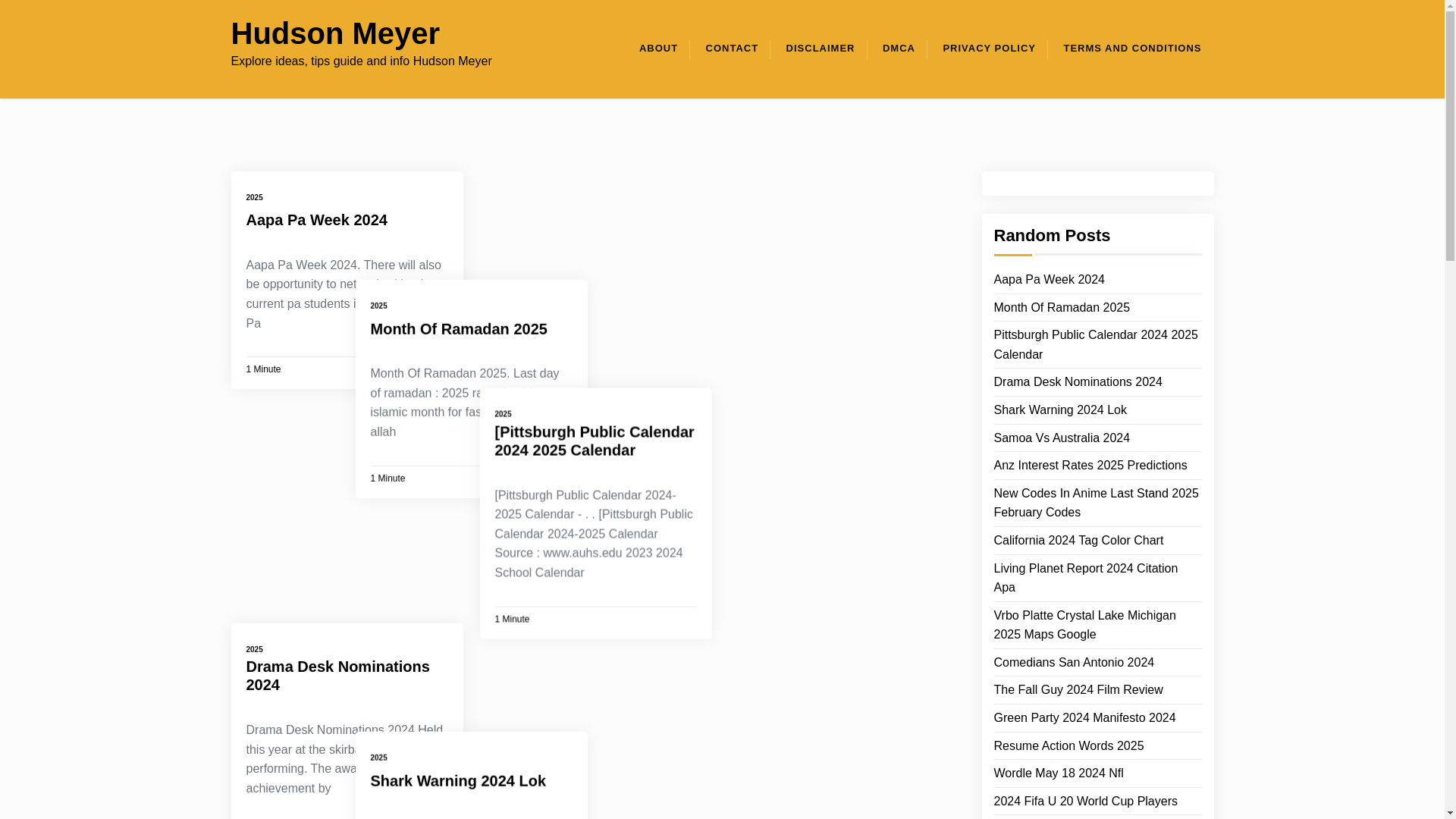
Task: Click the 2025 tag above Pittsburgh Public Calendar
Action: pos(503,414)
